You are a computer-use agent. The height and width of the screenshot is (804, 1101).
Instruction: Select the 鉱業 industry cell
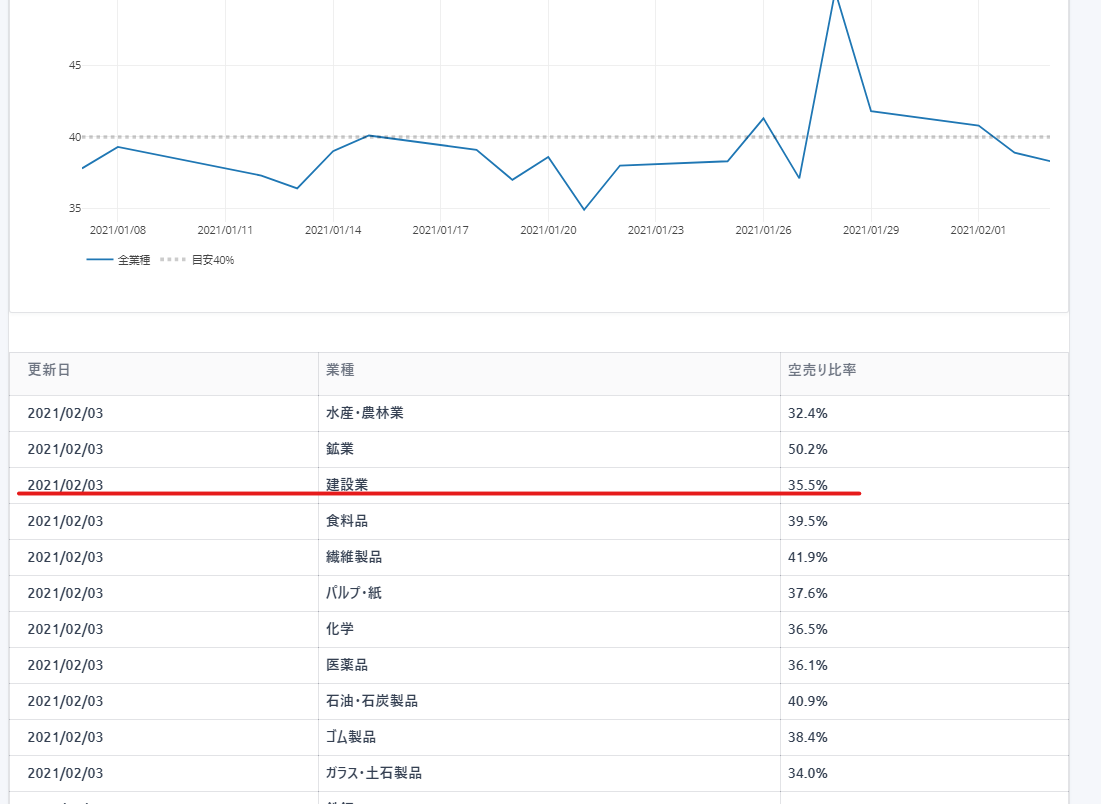click(340, 449)
